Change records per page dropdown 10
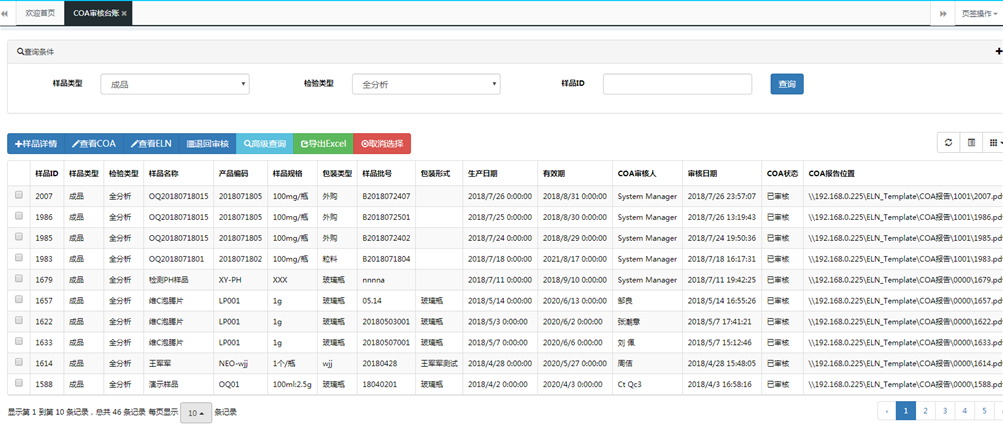1003x428 pixels. 196,413
